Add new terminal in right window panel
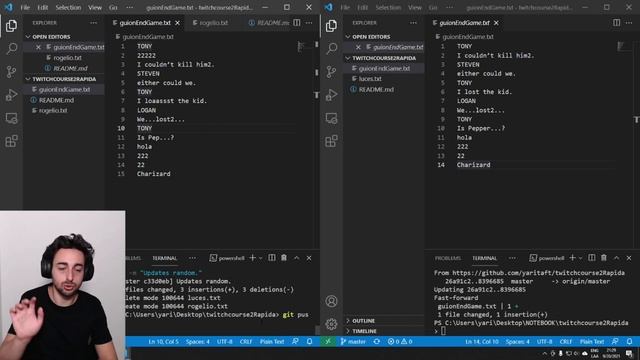 572,258
